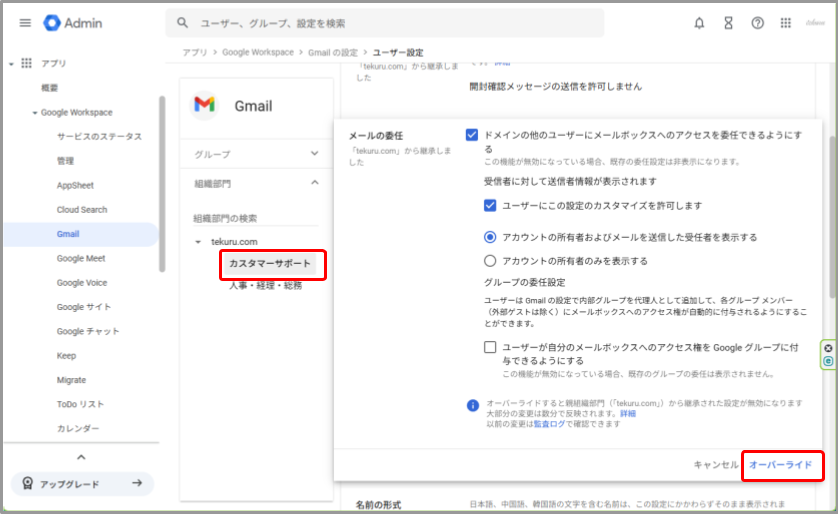Open the Google apps grid

tap(785, 23)
